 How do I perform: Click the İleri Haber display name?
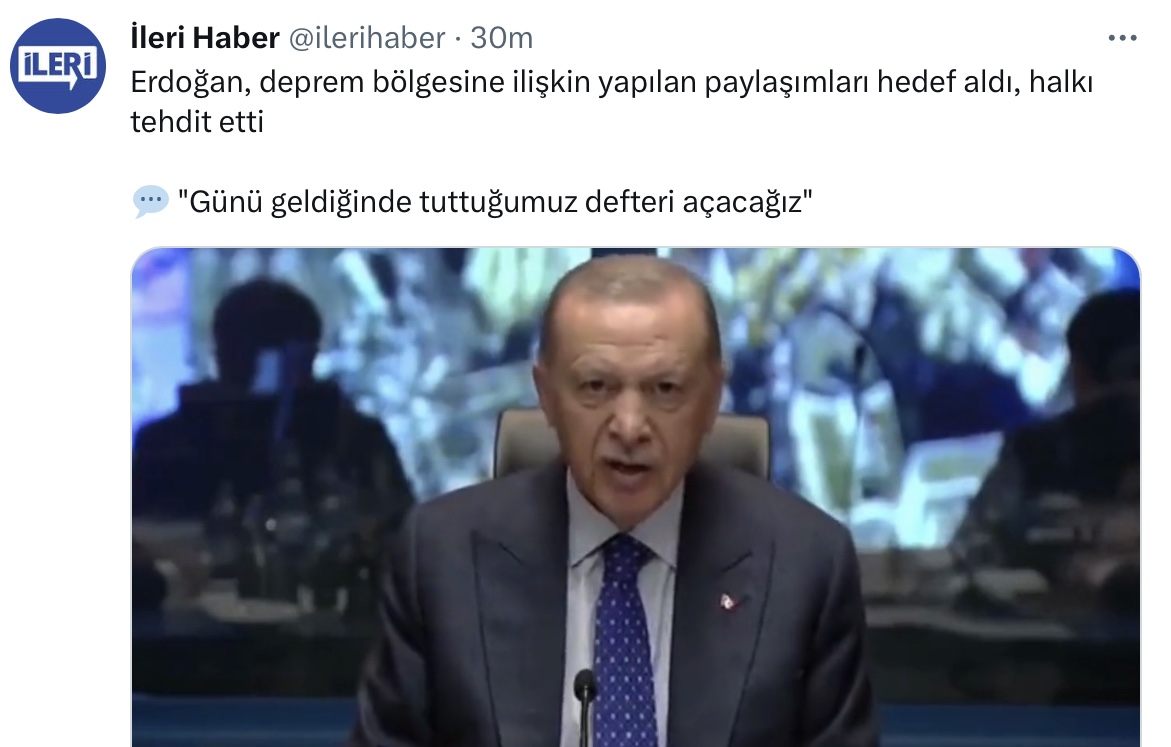[x=205, y=37]
